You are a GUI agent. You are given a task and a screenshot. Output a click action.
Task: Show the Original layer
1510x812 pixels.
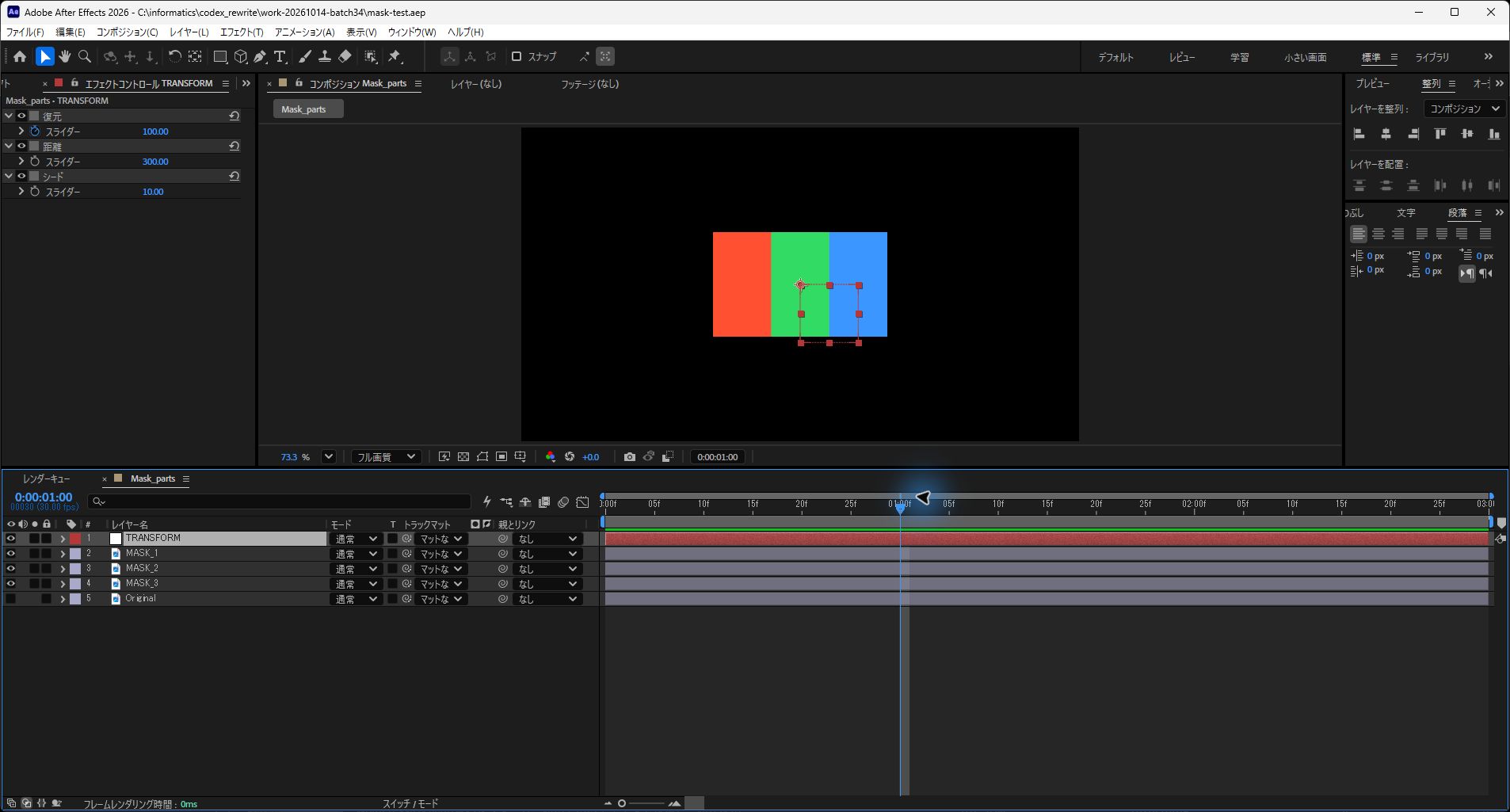point(11,599)
